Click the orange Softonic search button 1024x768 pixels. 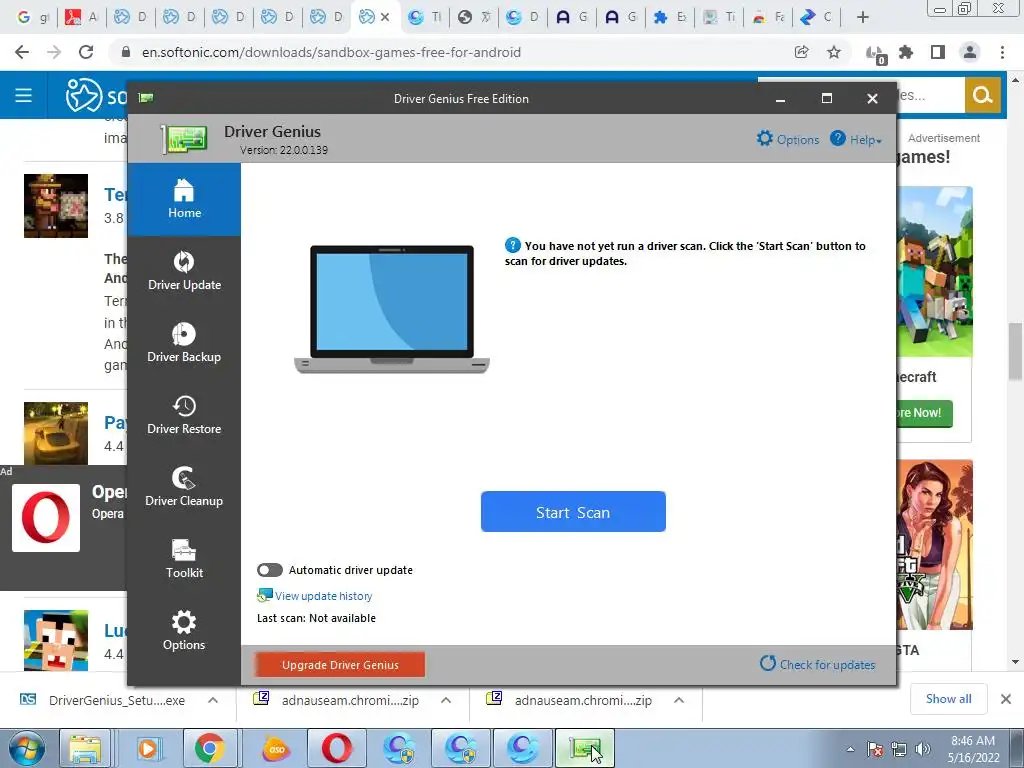click(x=983, y=95)
